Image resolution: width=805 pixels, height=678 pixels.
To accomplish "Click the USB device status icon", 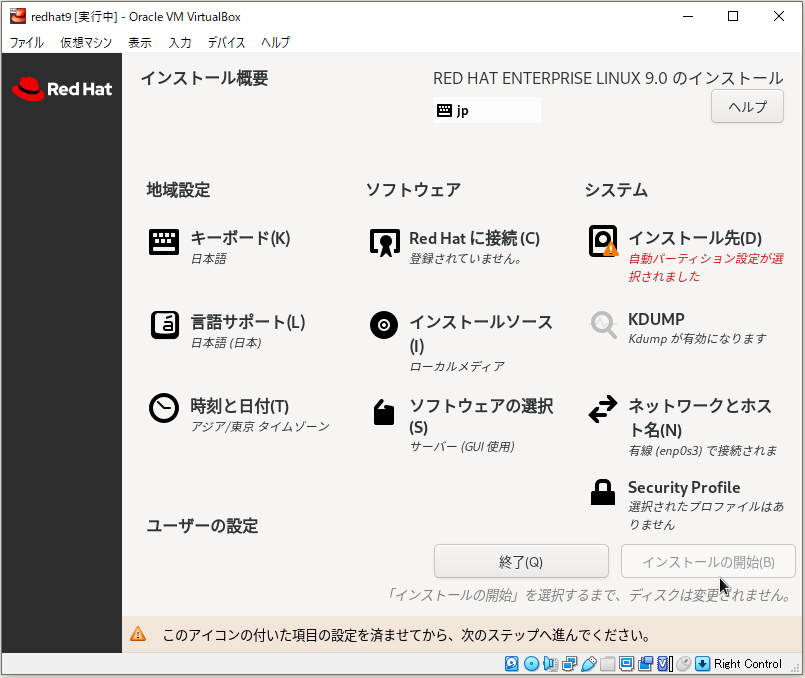I will [588, 664].
